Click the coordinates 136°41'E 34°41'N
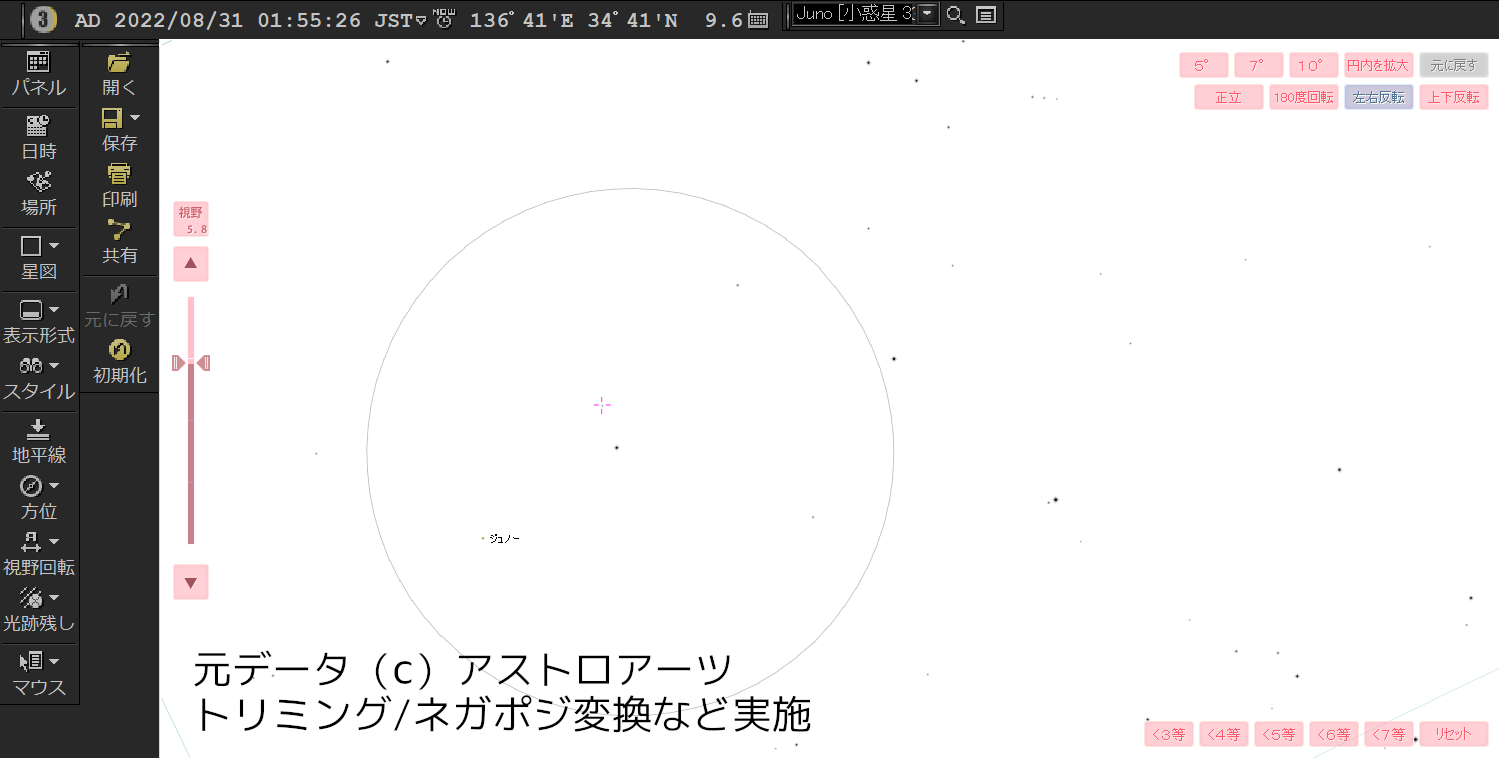 574,20
